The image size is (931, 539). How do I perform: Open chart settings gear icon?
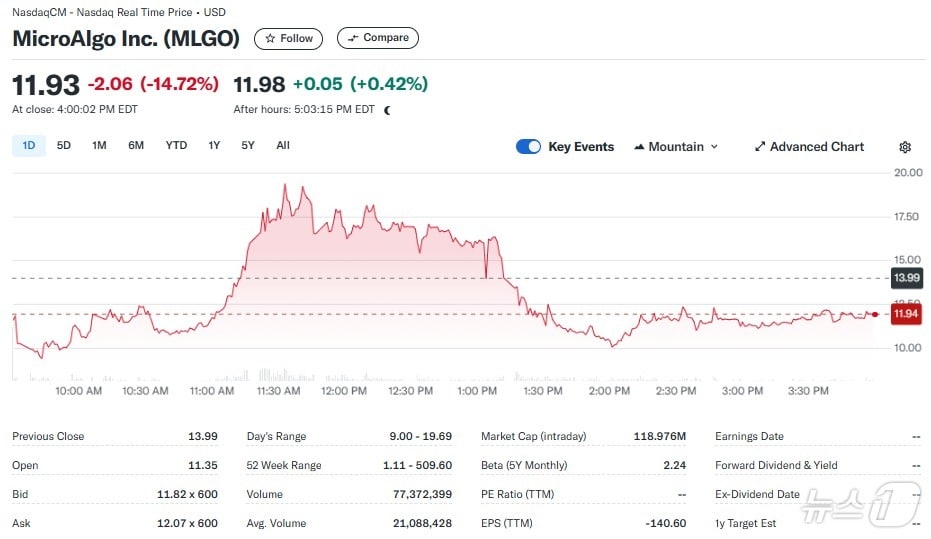905,147
